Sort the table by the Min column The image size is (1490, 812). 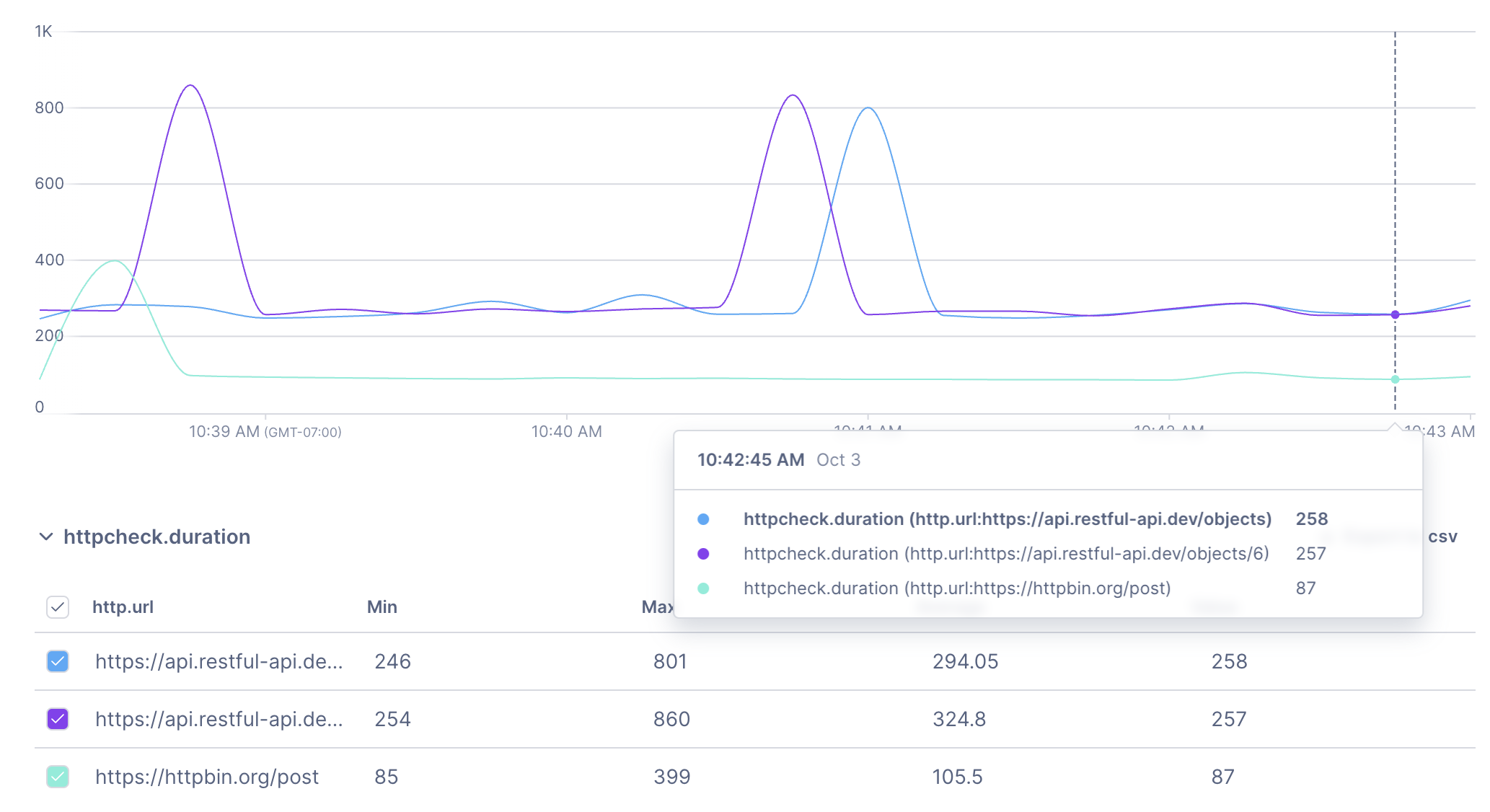(382, 606)
